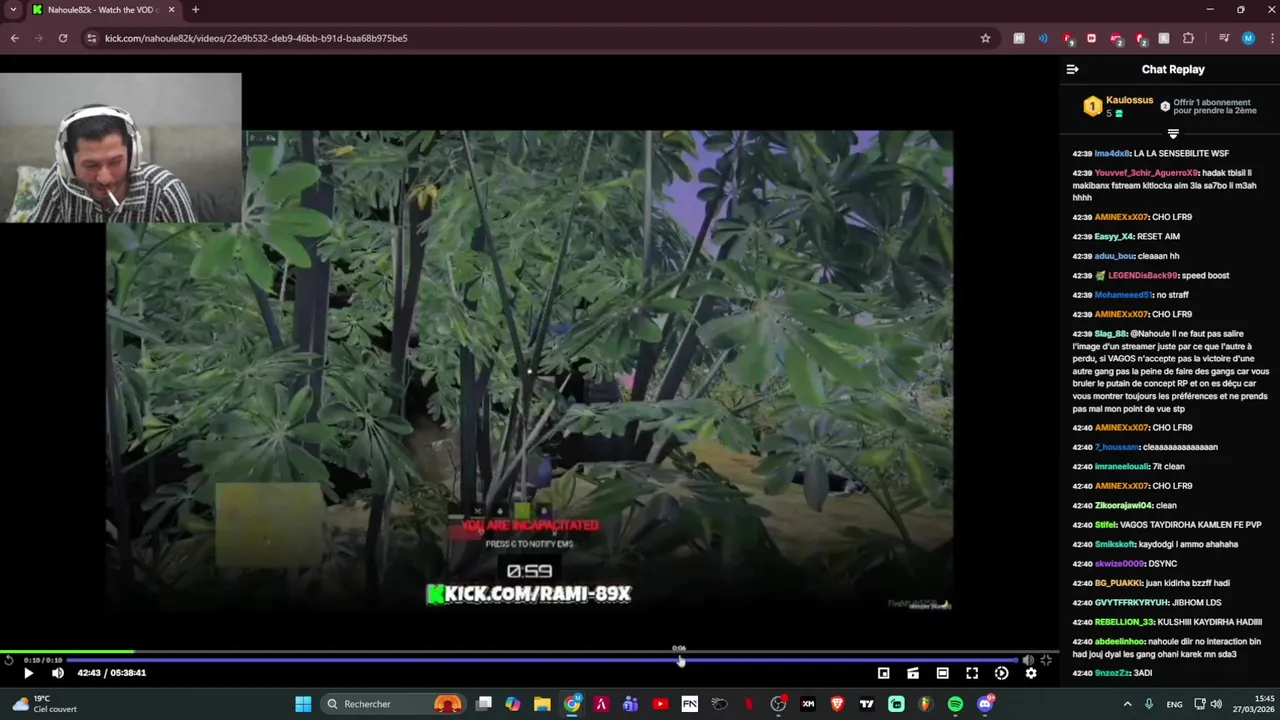The height and width of the screenshot is (720, 1280).
Task: Open TradingView from the taskbar
Action: coord(867,704)
